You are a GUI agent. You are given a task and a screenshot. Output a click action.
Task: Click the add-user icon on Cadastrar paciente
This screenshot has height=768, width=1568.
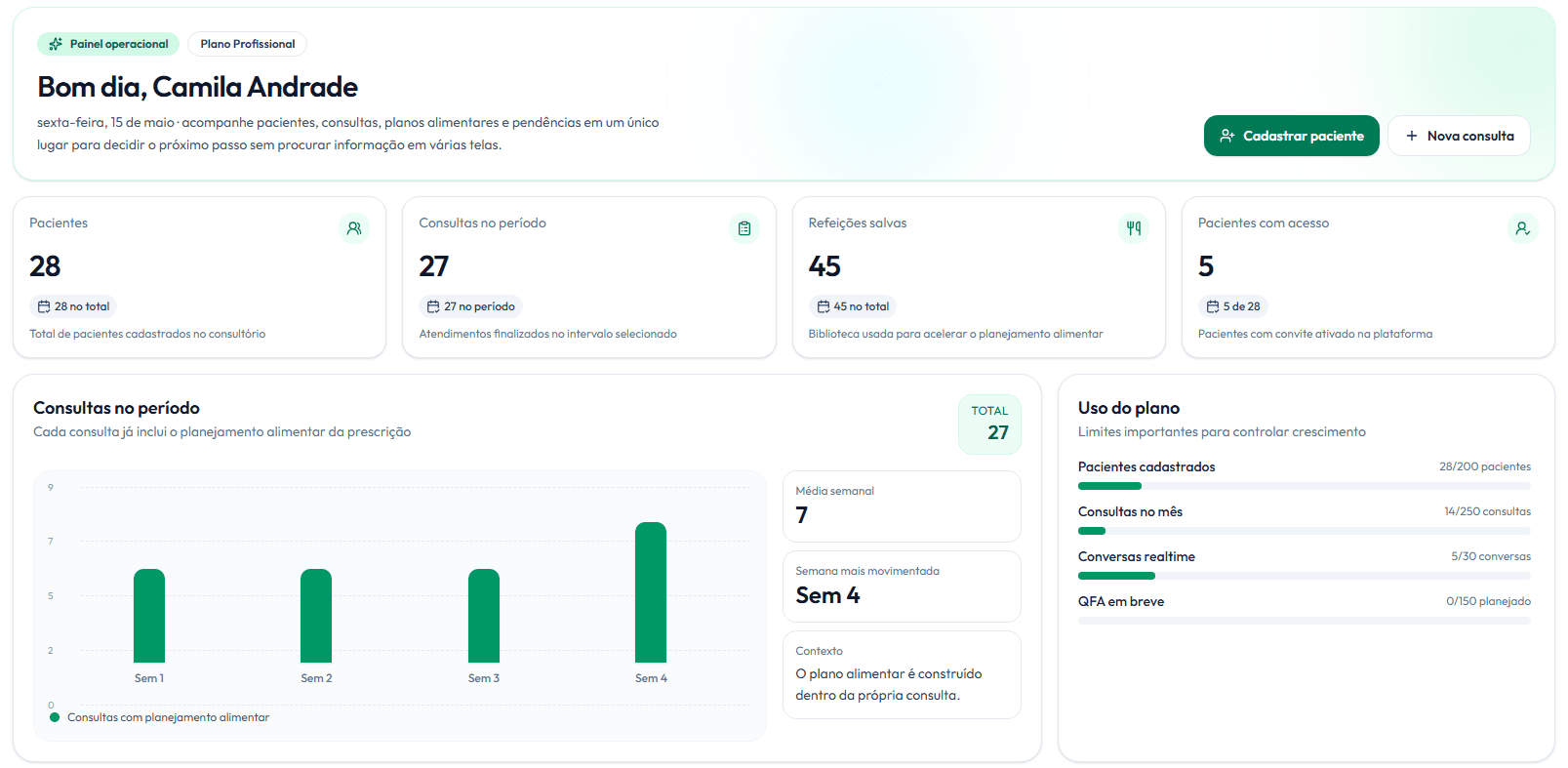pyautogui.click(x=1227, y=136)
